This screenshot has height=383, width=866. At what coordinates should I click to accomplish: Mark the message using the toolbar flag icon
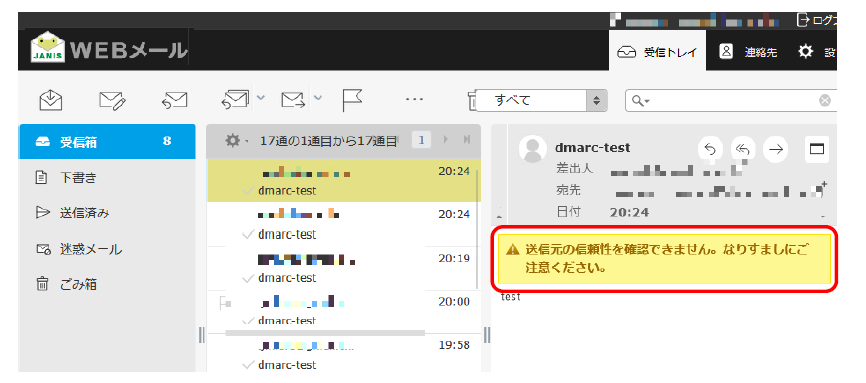point(352,100)
